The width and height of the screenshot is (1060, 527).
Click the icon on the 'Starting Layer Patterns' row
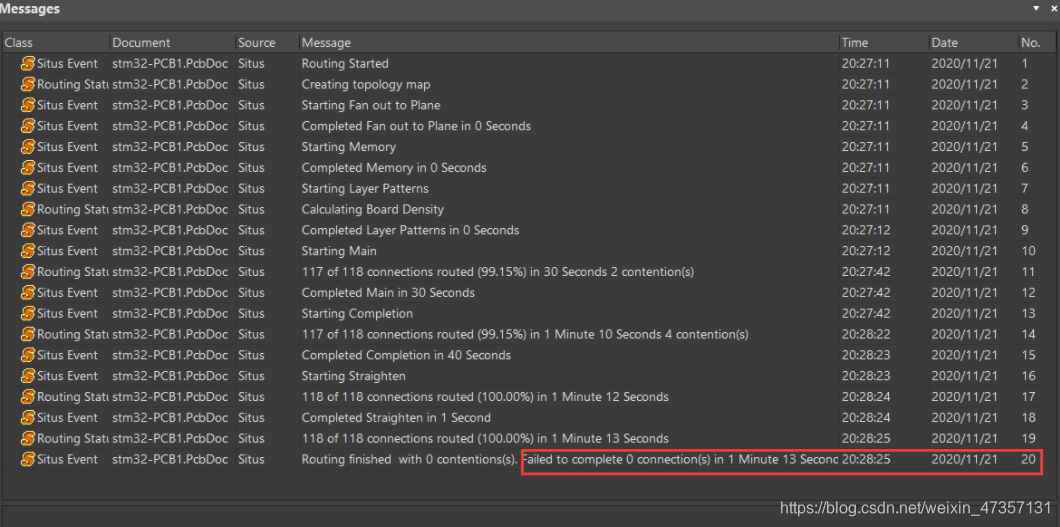tap(28, 189)
